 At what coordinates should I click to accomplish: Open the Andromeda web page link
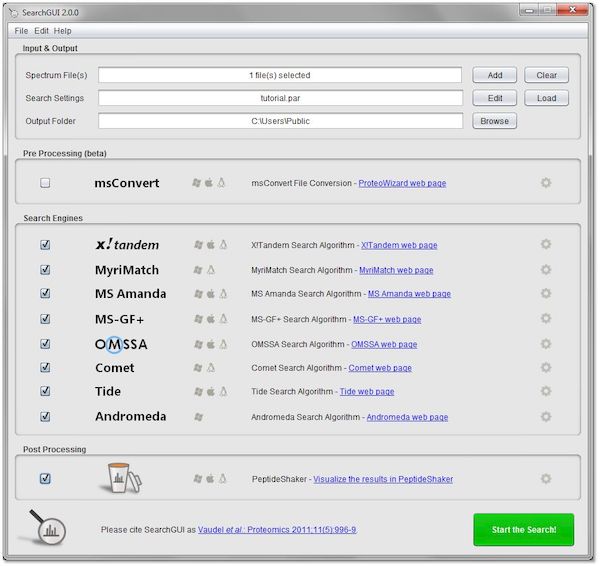tap(407, 417)
